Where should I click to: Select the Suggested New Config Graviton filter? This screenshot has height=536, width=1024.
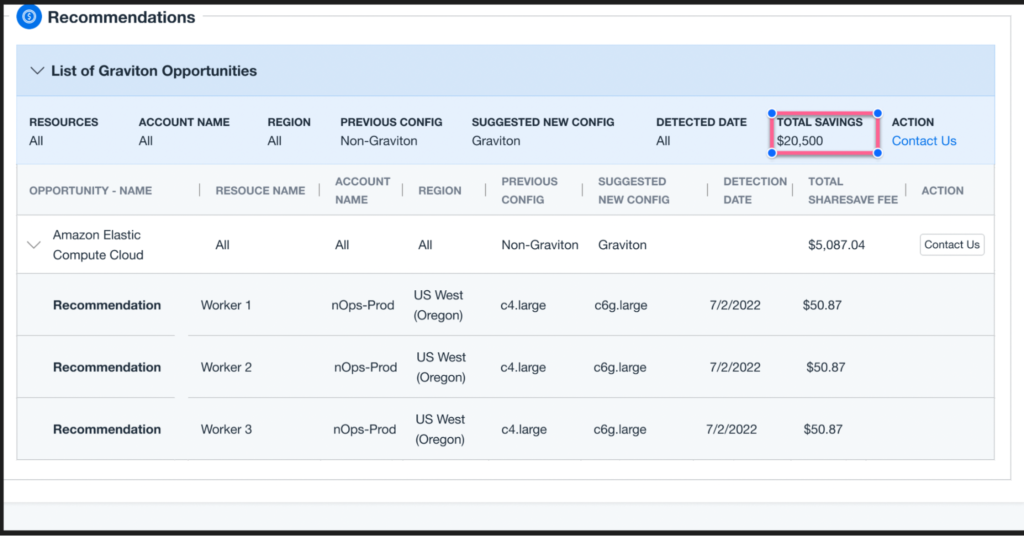[496, 141]
